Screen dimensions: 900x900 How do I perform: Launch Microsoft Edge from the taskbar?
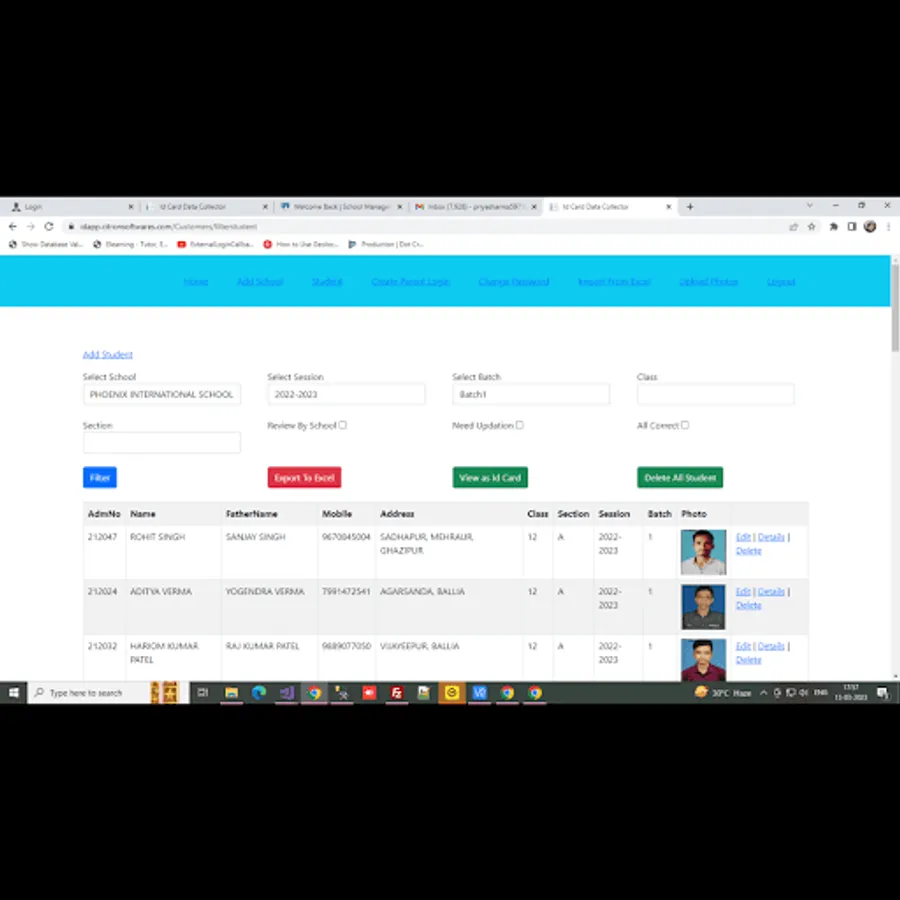click(259, 693)
